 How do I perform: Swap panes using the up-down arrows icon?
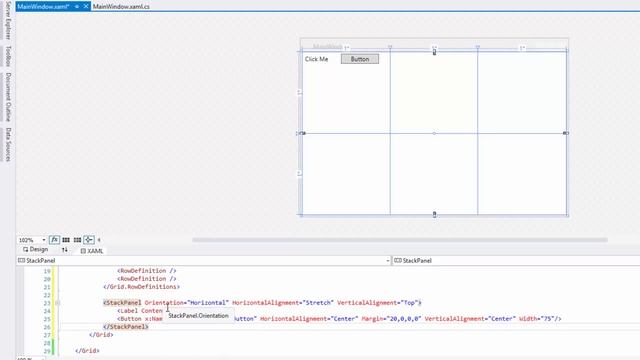click(64, 250)
